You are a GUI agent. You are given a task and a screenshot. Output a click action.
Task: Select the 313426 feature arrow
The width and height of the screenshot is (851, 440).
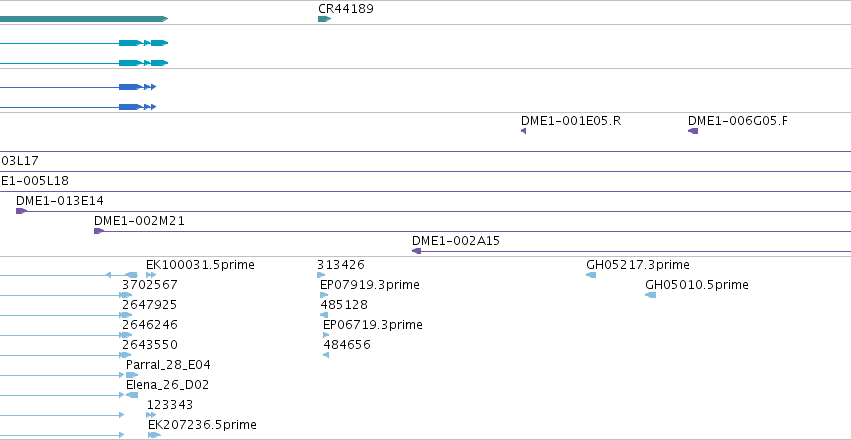[x=321, y=275]
